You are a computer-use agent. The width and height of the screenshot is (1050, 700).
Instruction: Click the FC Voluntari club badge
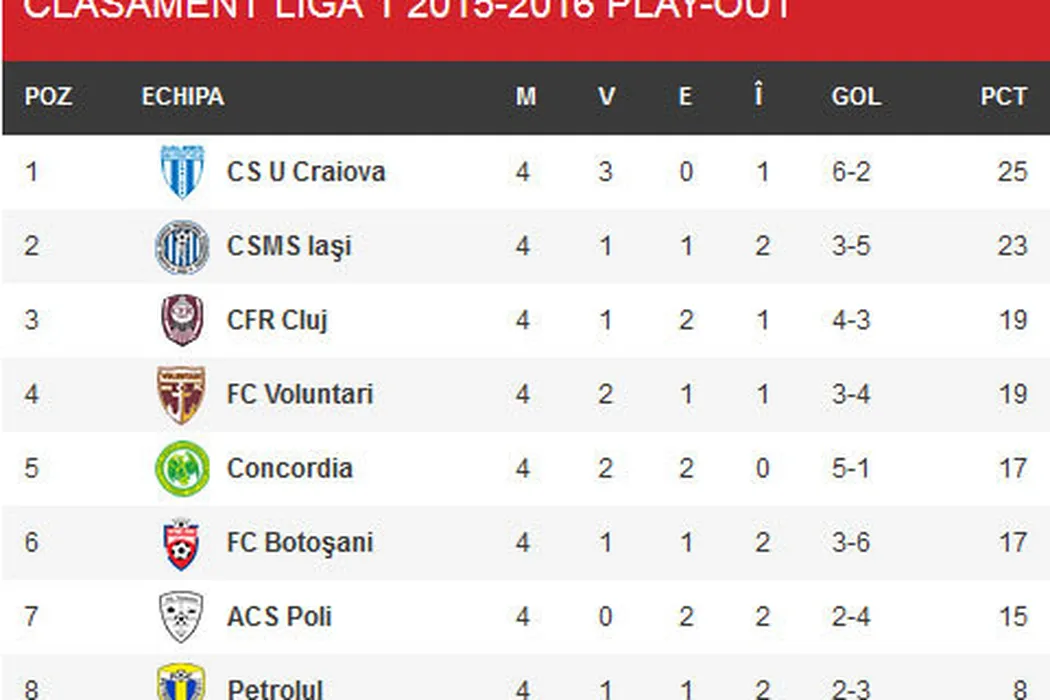(182, 395)
